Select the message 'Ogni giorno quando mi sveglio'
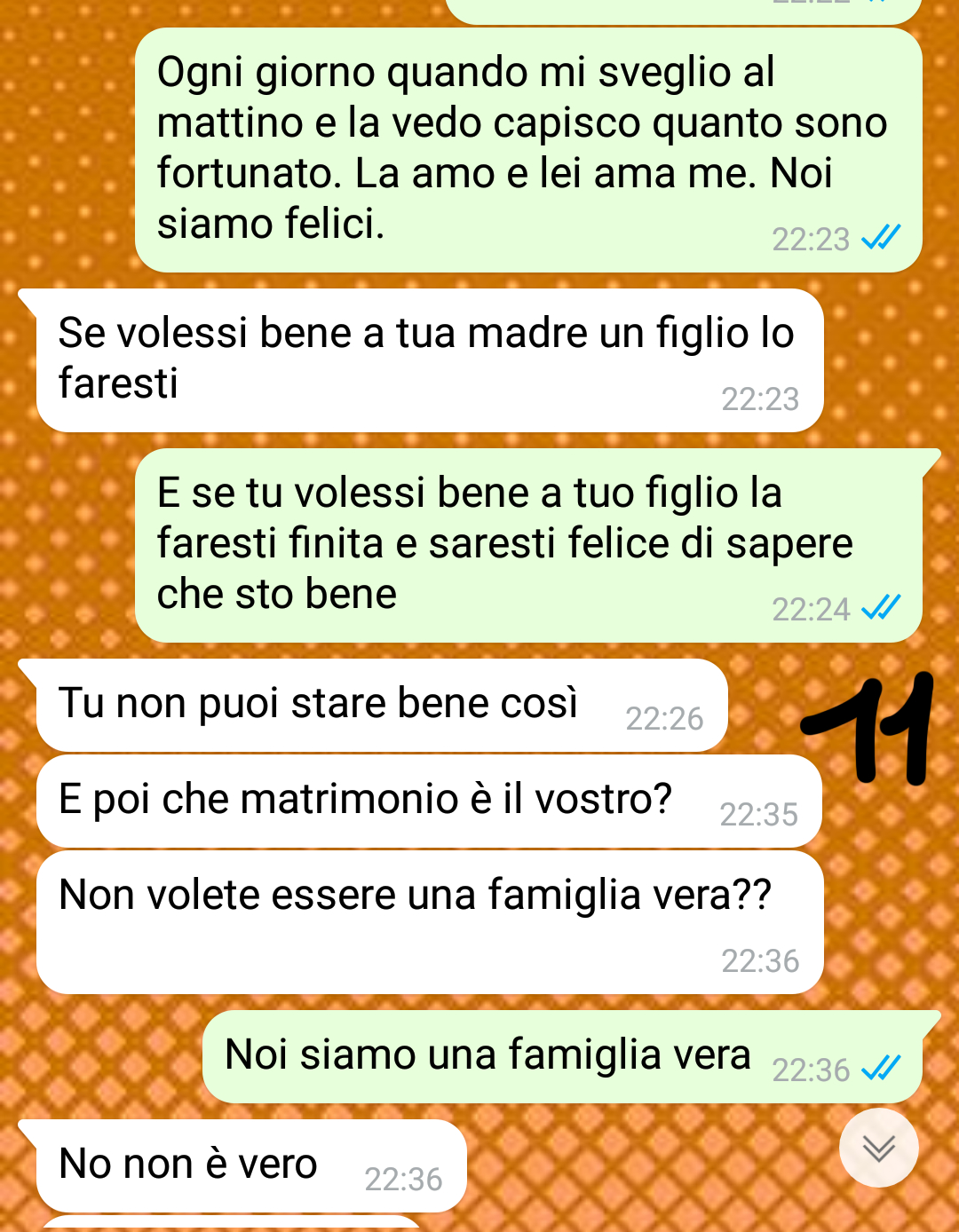This screenshot has height=1232, width=959. coord(528,150)
